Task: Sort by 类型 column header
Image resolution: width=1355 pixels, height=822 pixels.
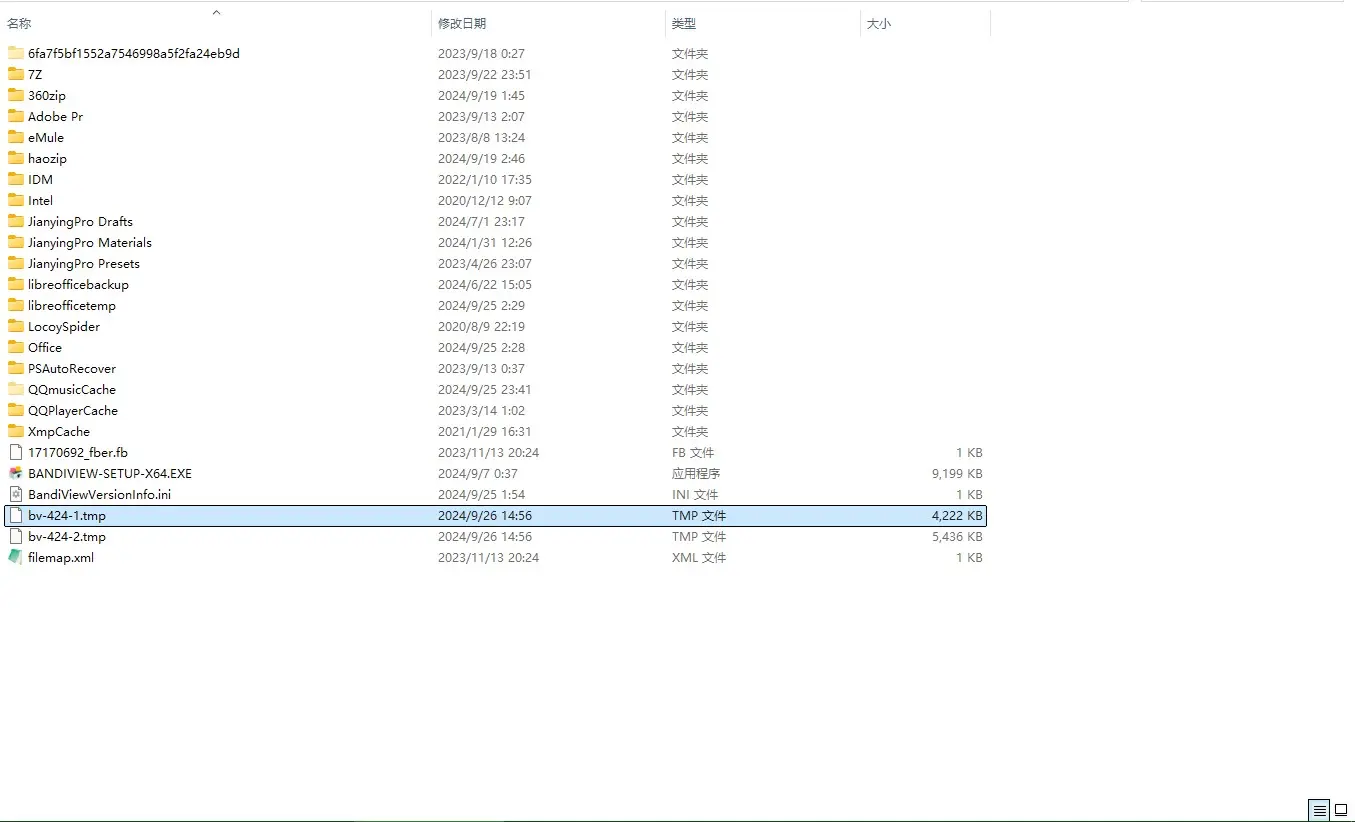Action: click(684, 23)
